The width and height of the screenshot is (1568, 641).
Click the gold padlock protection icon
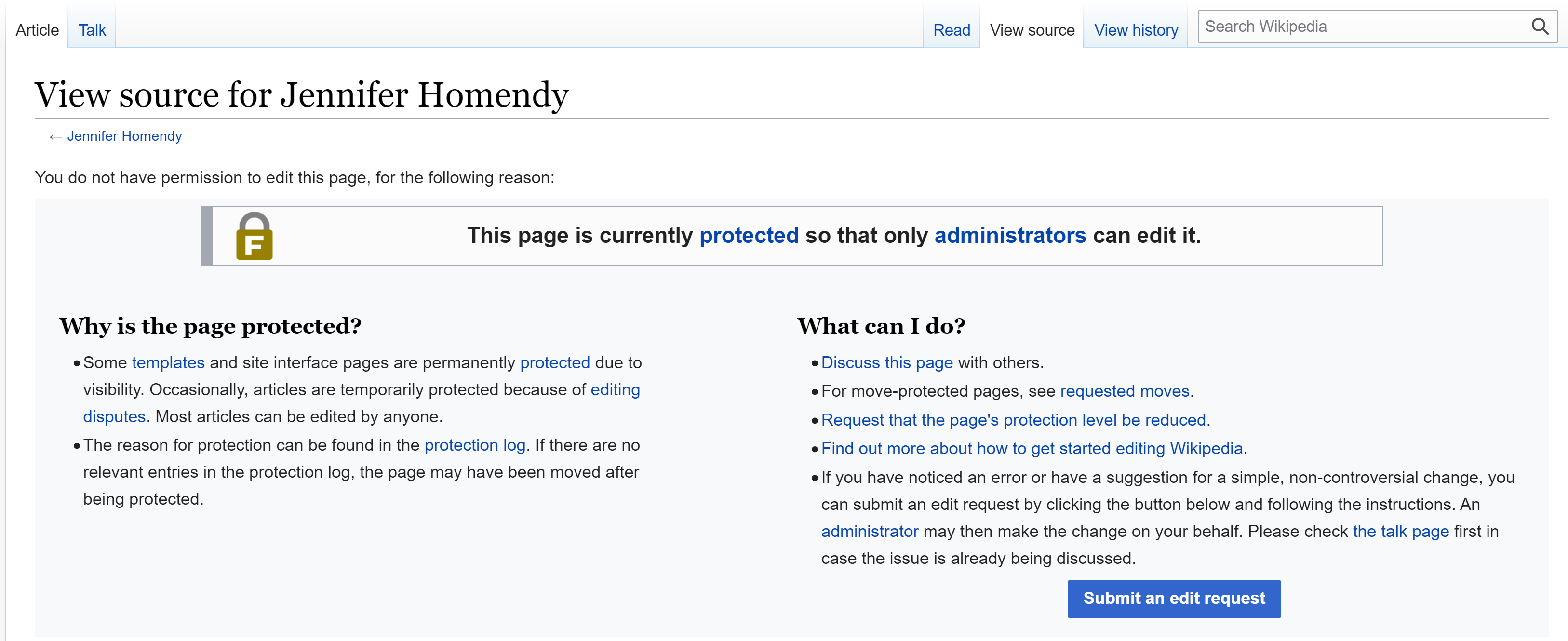coord(254,236)
